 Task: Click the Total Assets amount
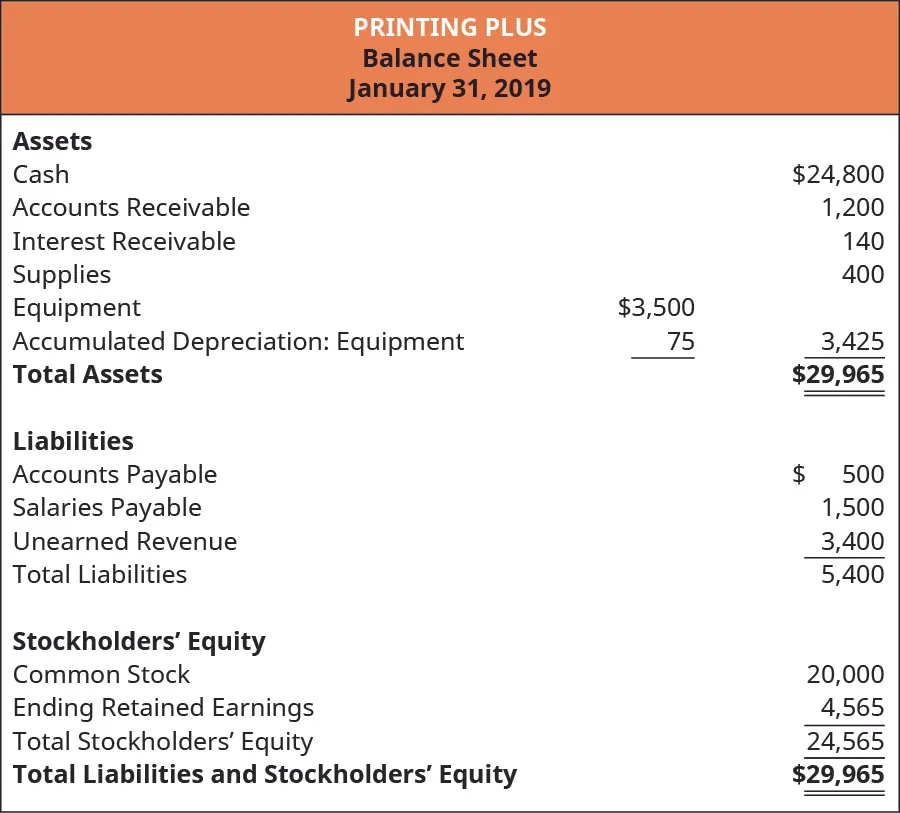click(838, 375)
